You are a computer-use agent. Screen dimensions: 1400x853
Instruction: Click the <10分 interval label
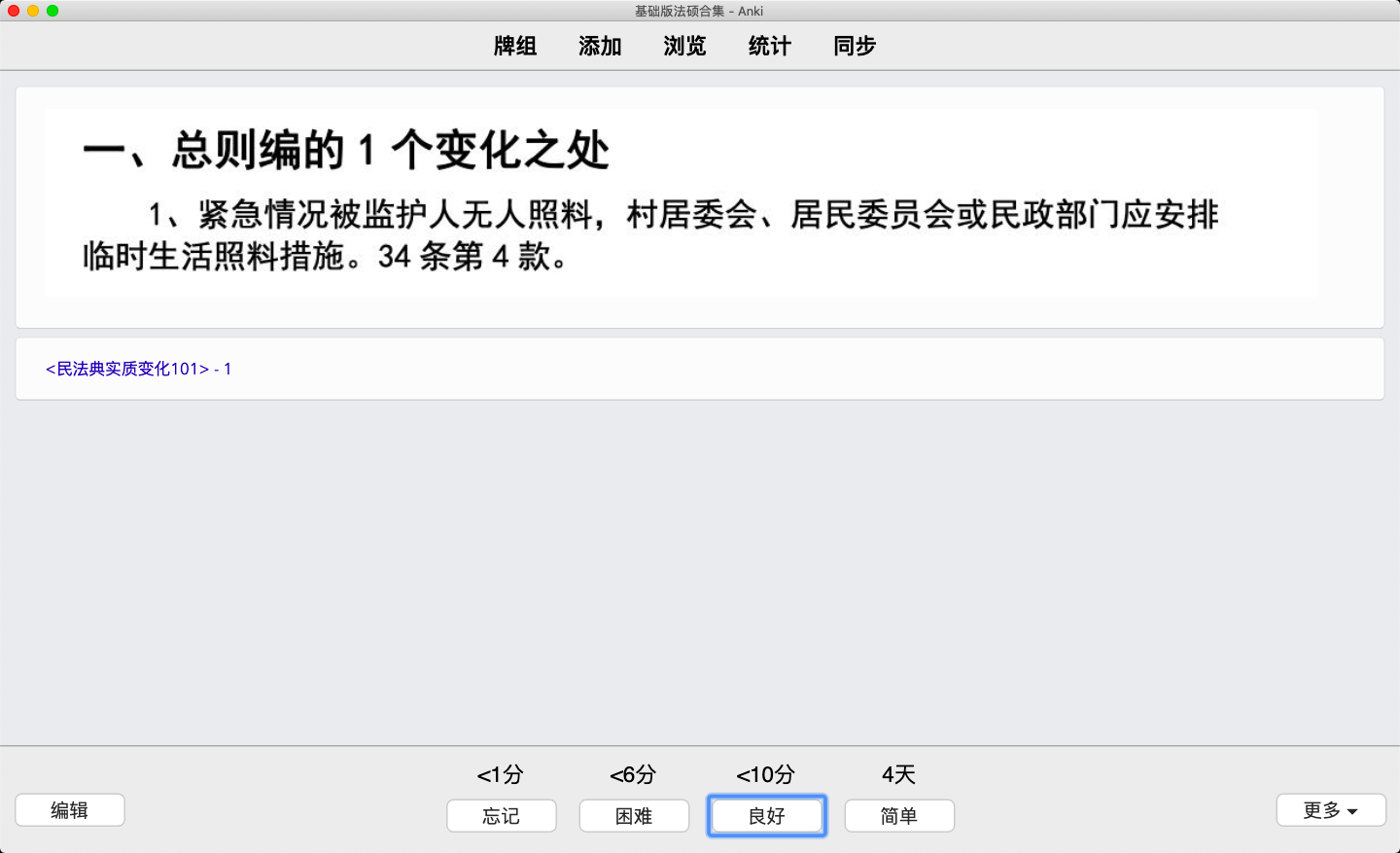tap(766, 774)
